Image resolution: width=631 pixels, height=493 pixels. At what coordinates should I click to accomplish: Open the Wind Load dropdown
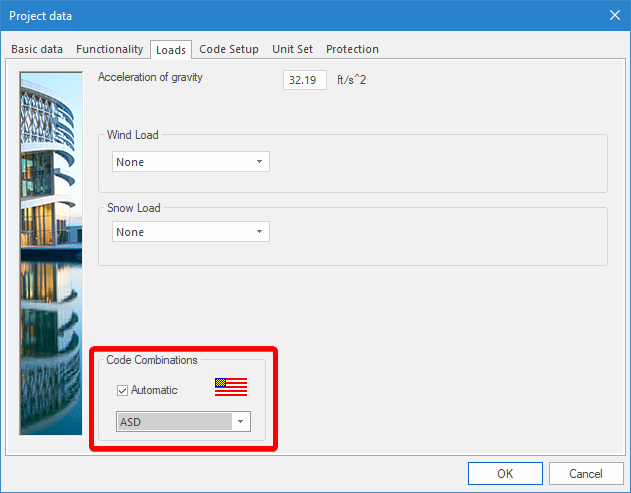pyautogui.click(x=191, y=162)
